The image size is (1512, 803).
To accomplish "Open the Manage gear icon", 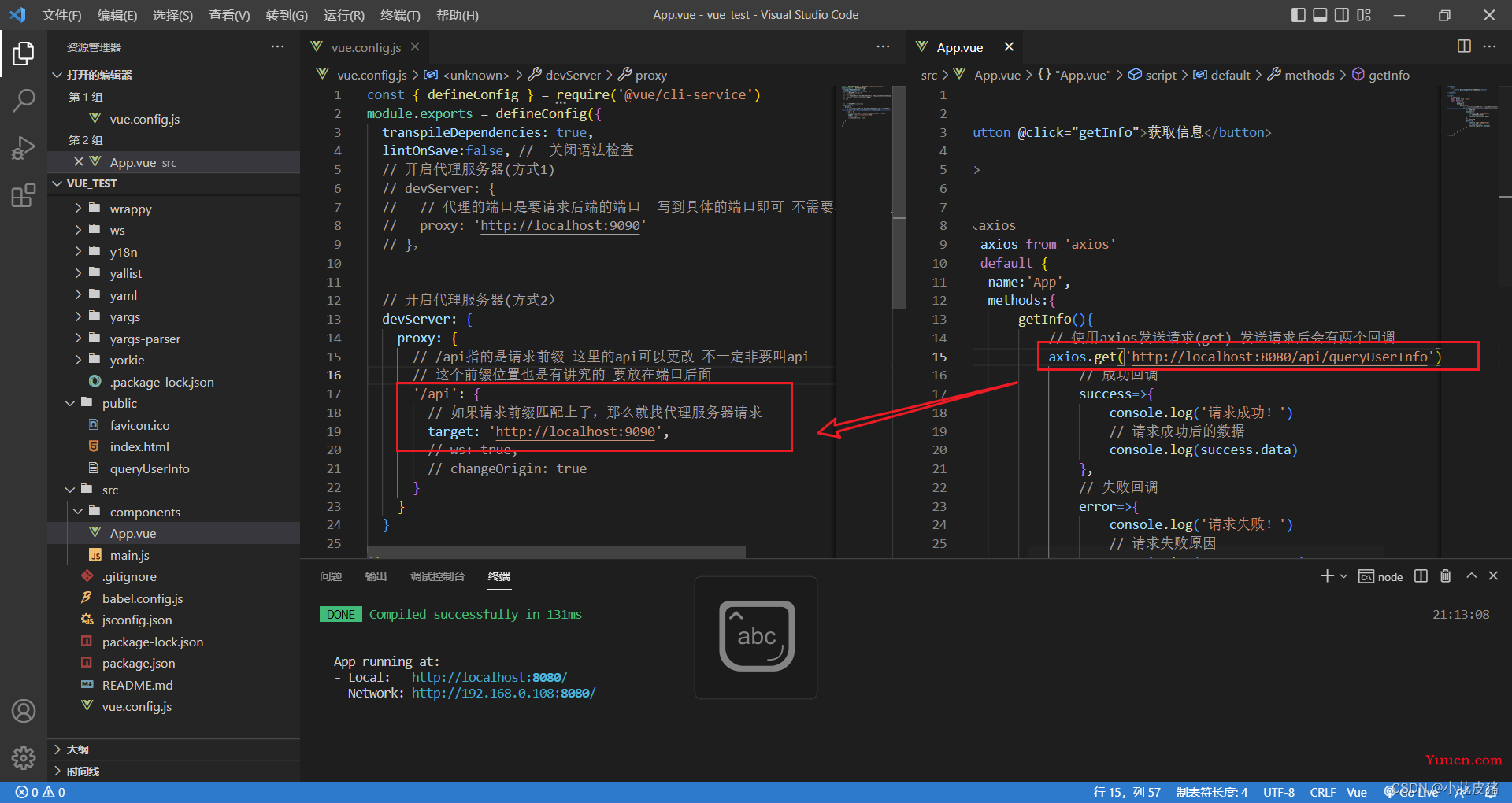I will pos(24,758).
